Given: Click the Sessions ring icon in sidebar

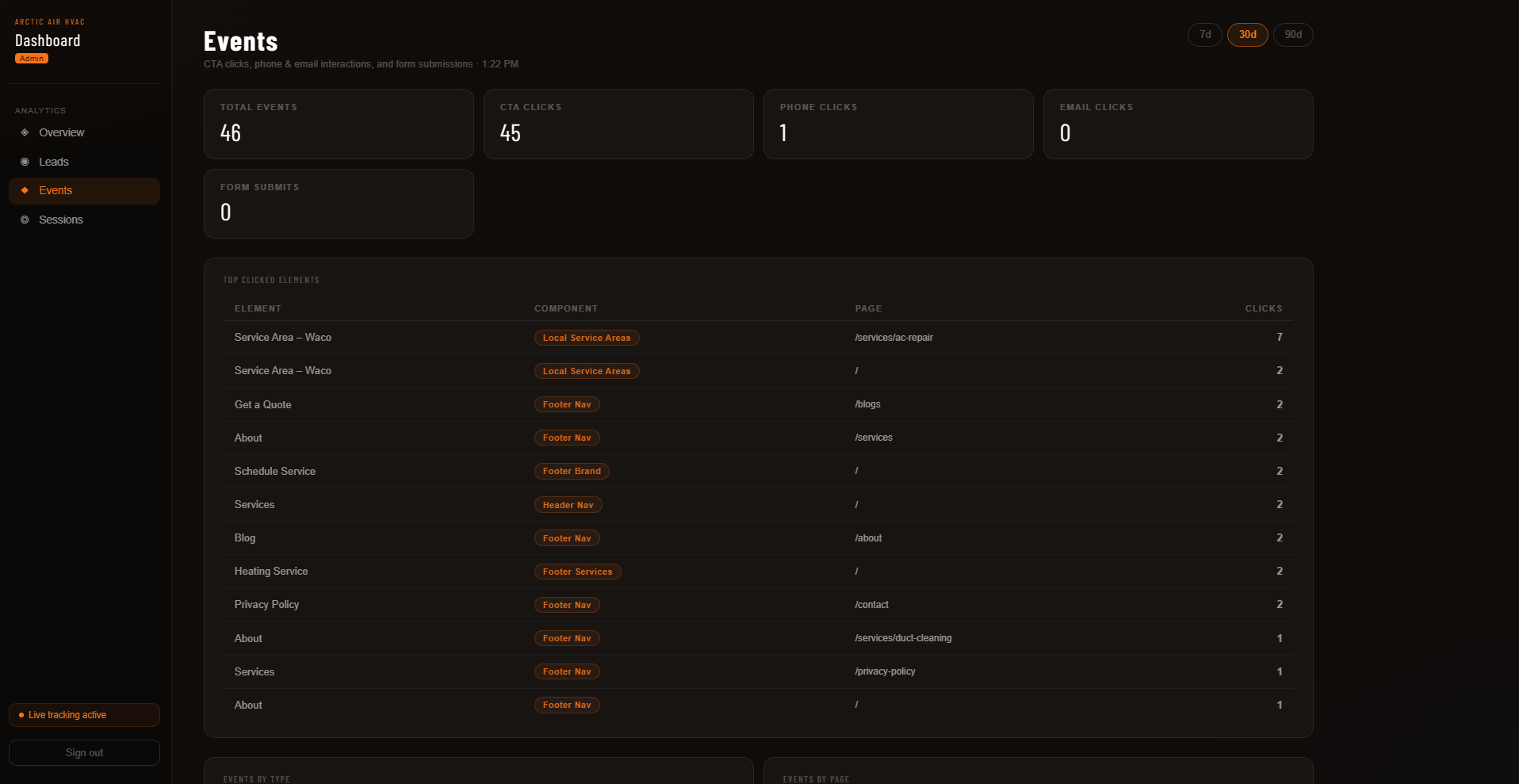Looking at the screenshot, I should [25, 220].
